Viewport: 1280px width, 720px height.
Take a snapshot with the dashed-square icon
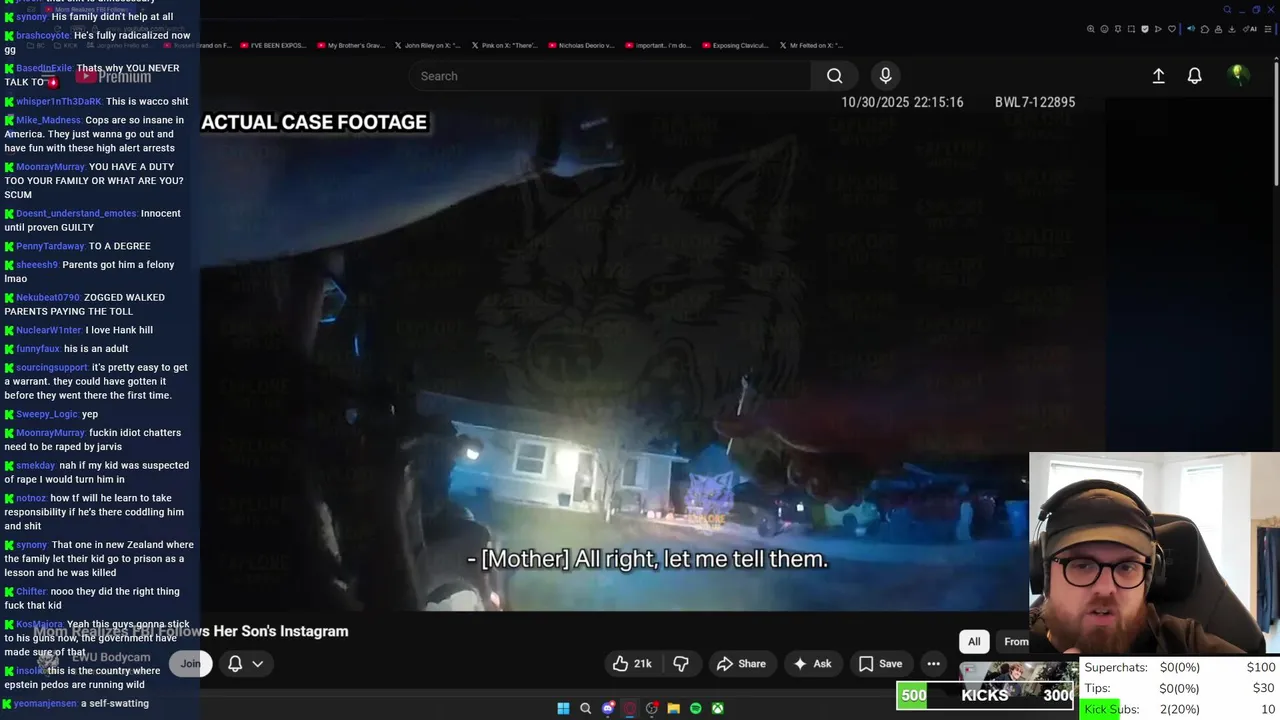tap(1131, 29)
